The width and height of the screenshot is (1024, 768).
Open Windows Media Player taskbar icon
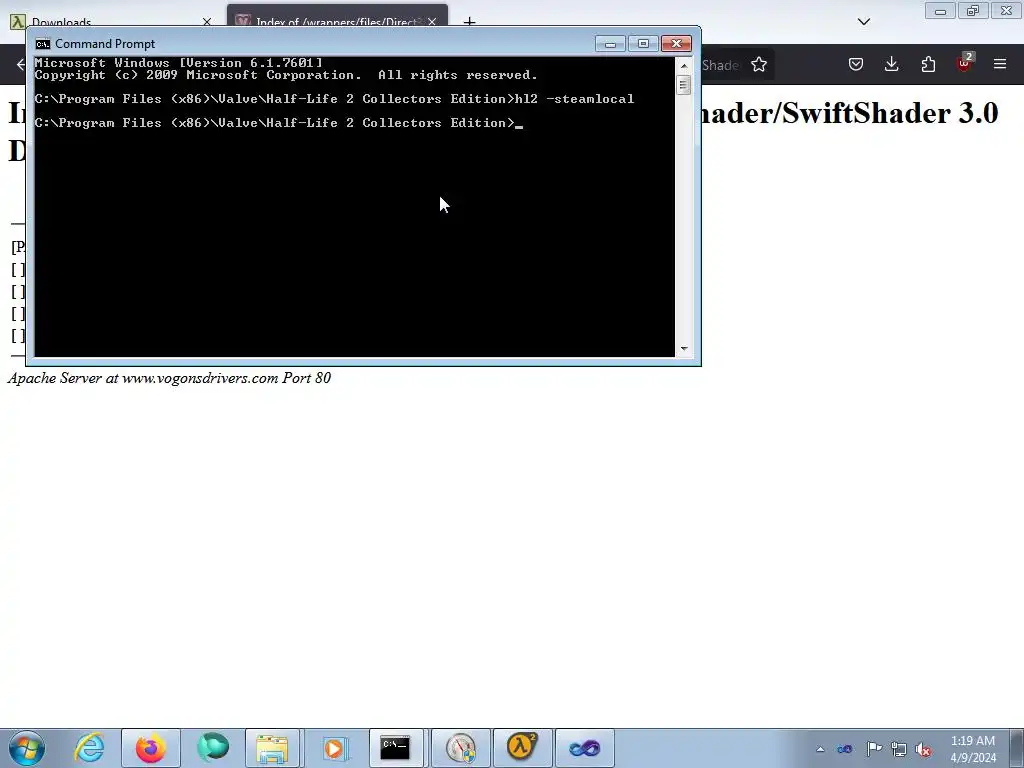point(334,748)
